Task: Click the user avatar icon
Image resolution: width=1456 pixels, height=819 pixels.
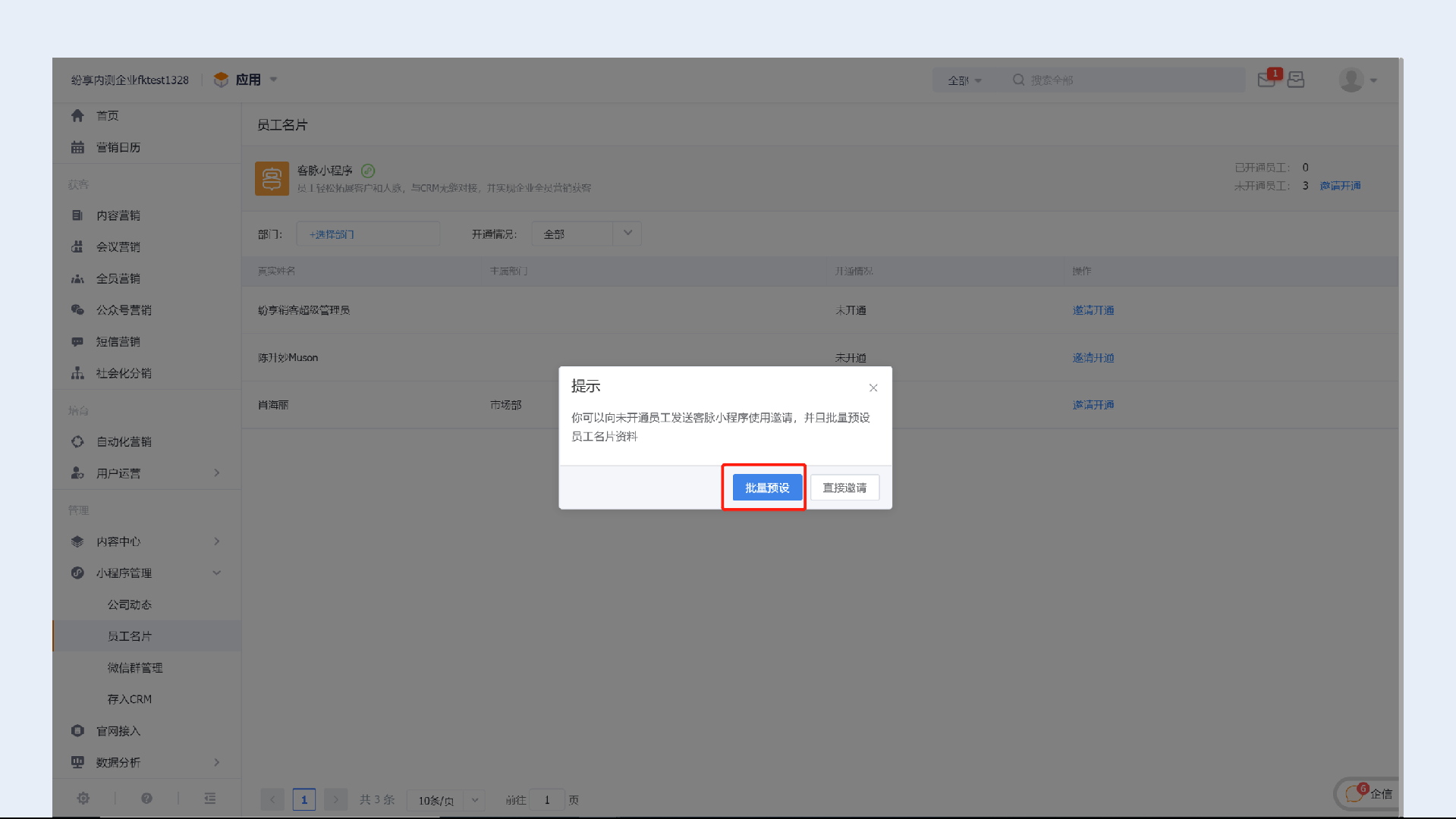Action: click(1351, 80)
